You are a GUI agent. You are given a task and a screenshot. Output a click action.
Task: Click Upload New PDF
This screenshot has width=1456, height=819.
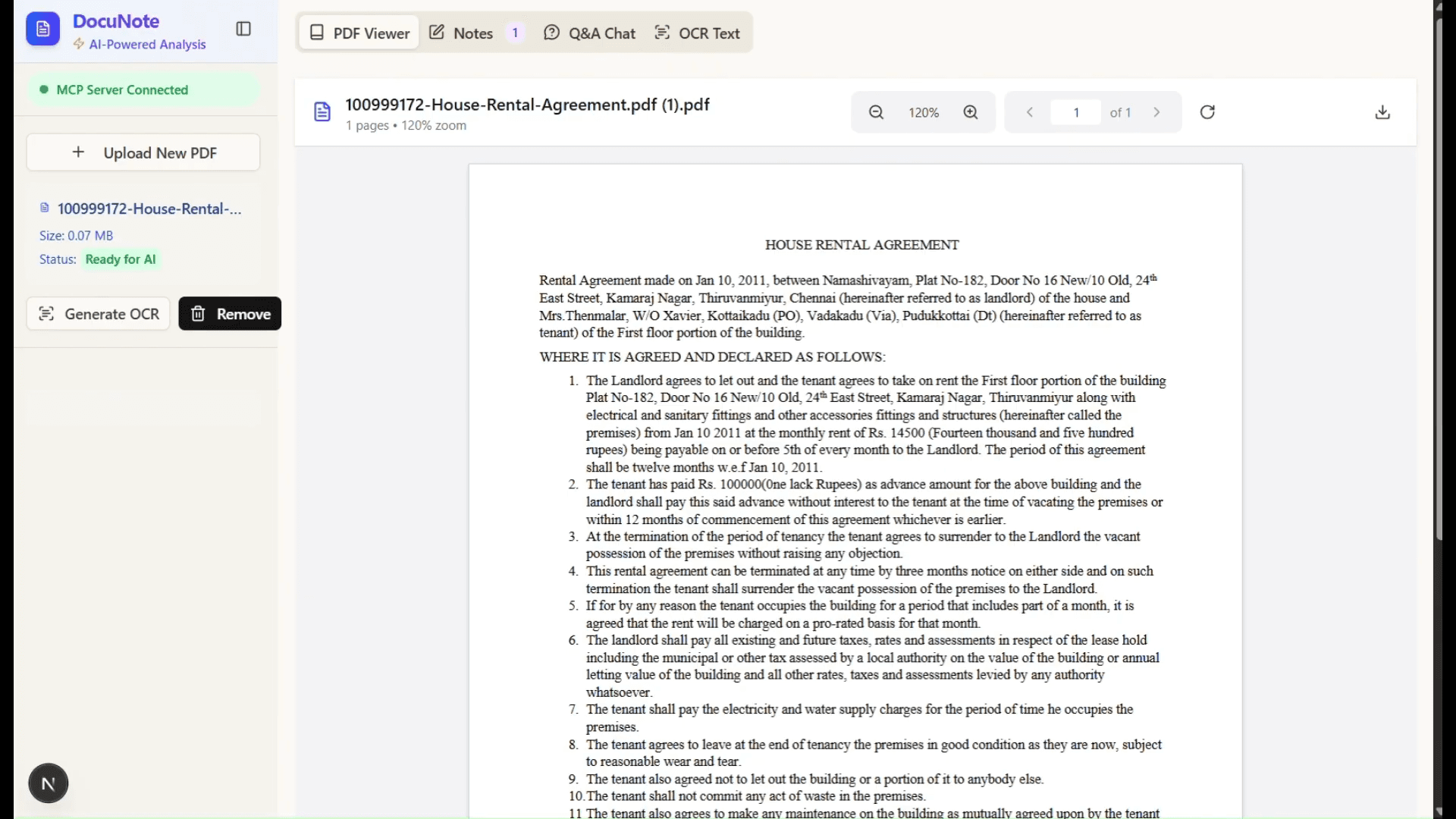tap(143, 152)
